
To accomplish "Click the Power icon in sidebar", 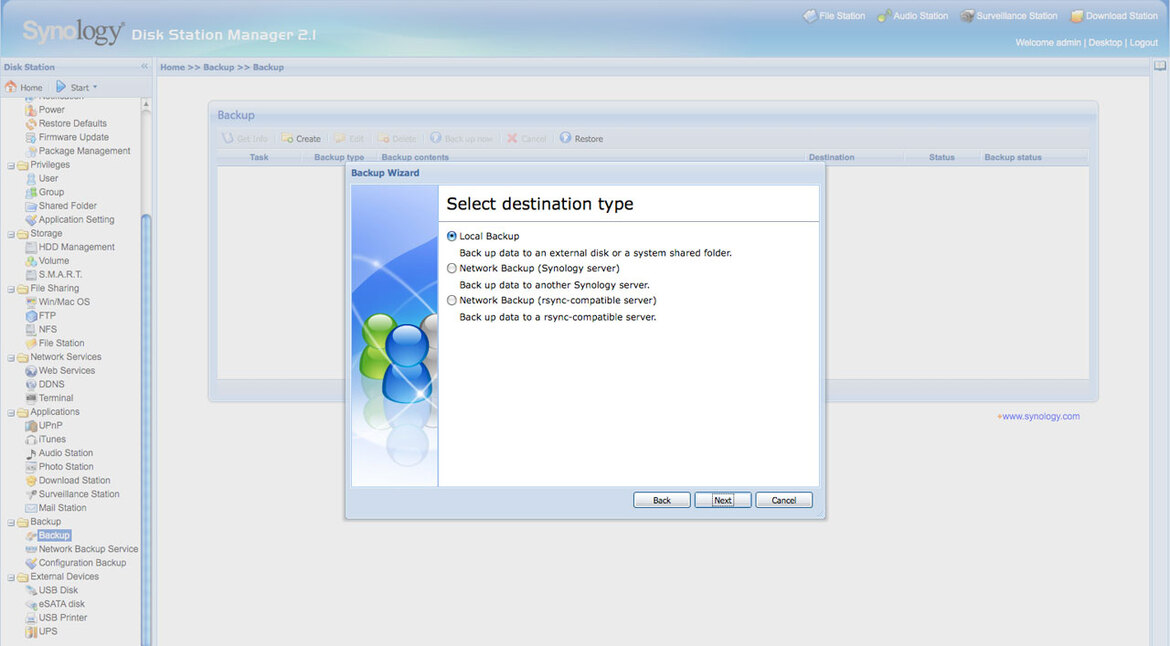I will [x=31, y=110].
